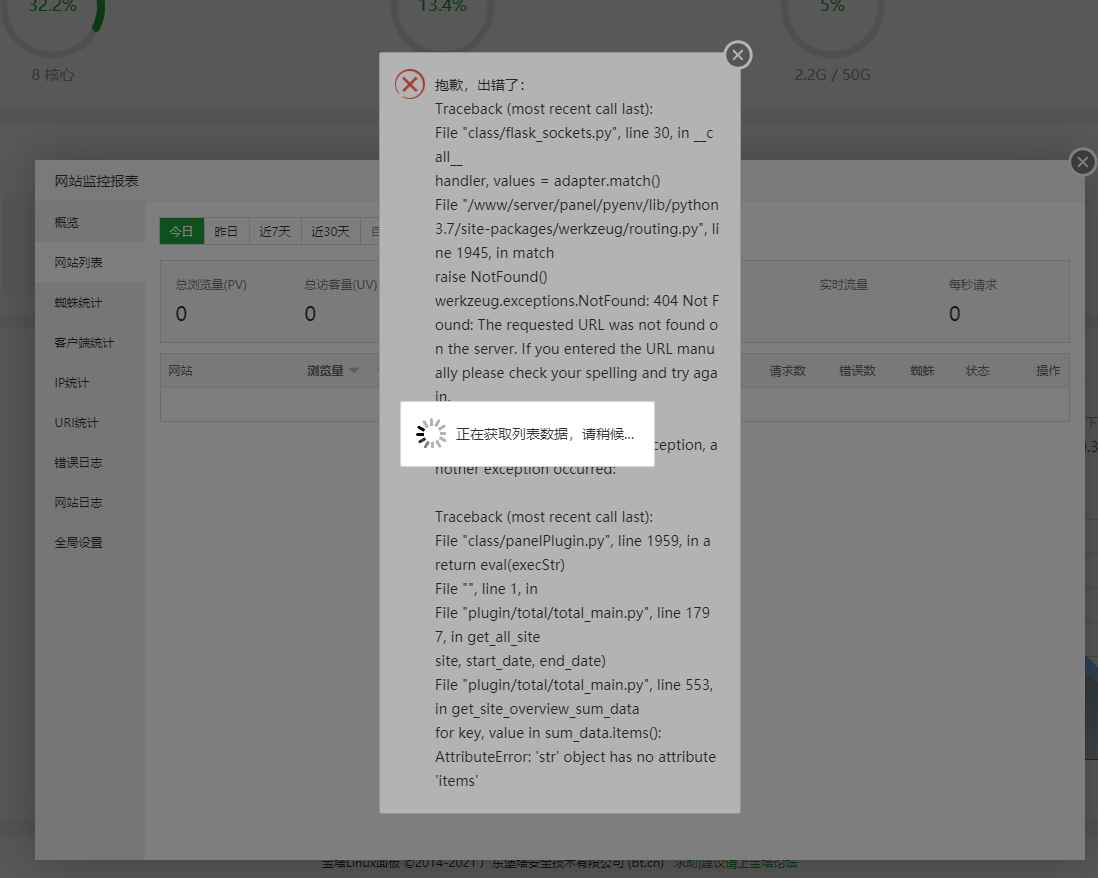1098x878 pixels.
Task: Click the 2.2G / 50G disk usage text
Action: tap(833, 74)
